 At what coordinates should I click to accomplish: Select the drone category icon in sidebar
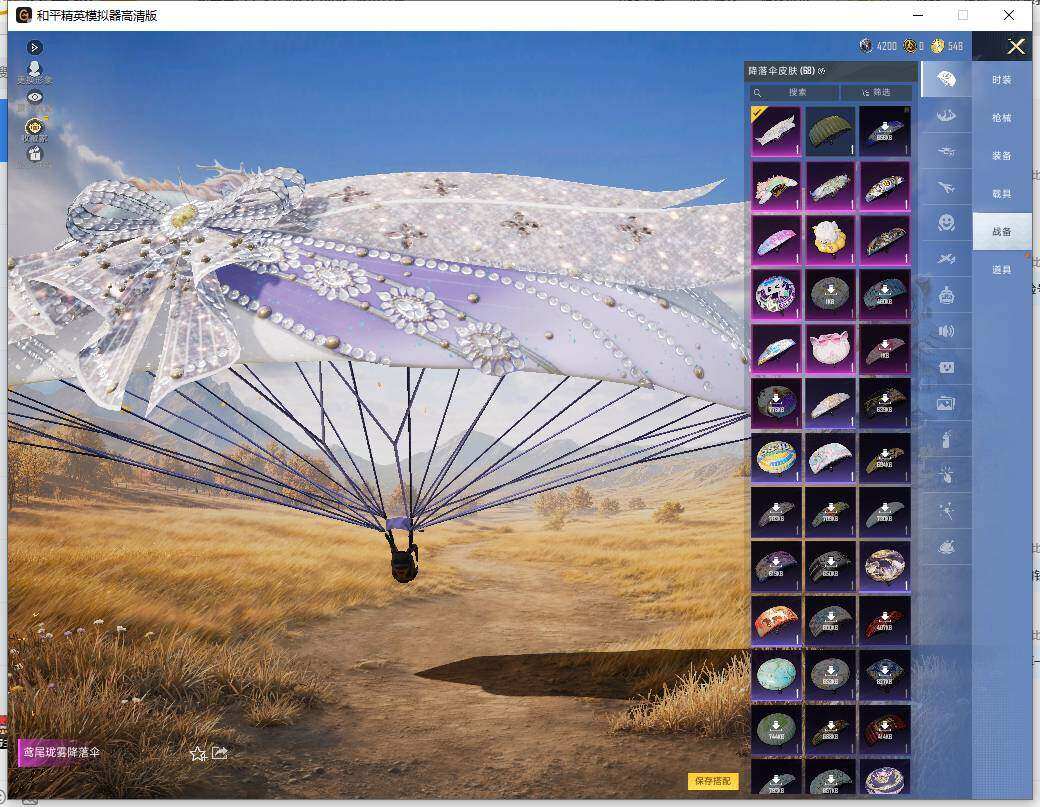click(946, 152)
